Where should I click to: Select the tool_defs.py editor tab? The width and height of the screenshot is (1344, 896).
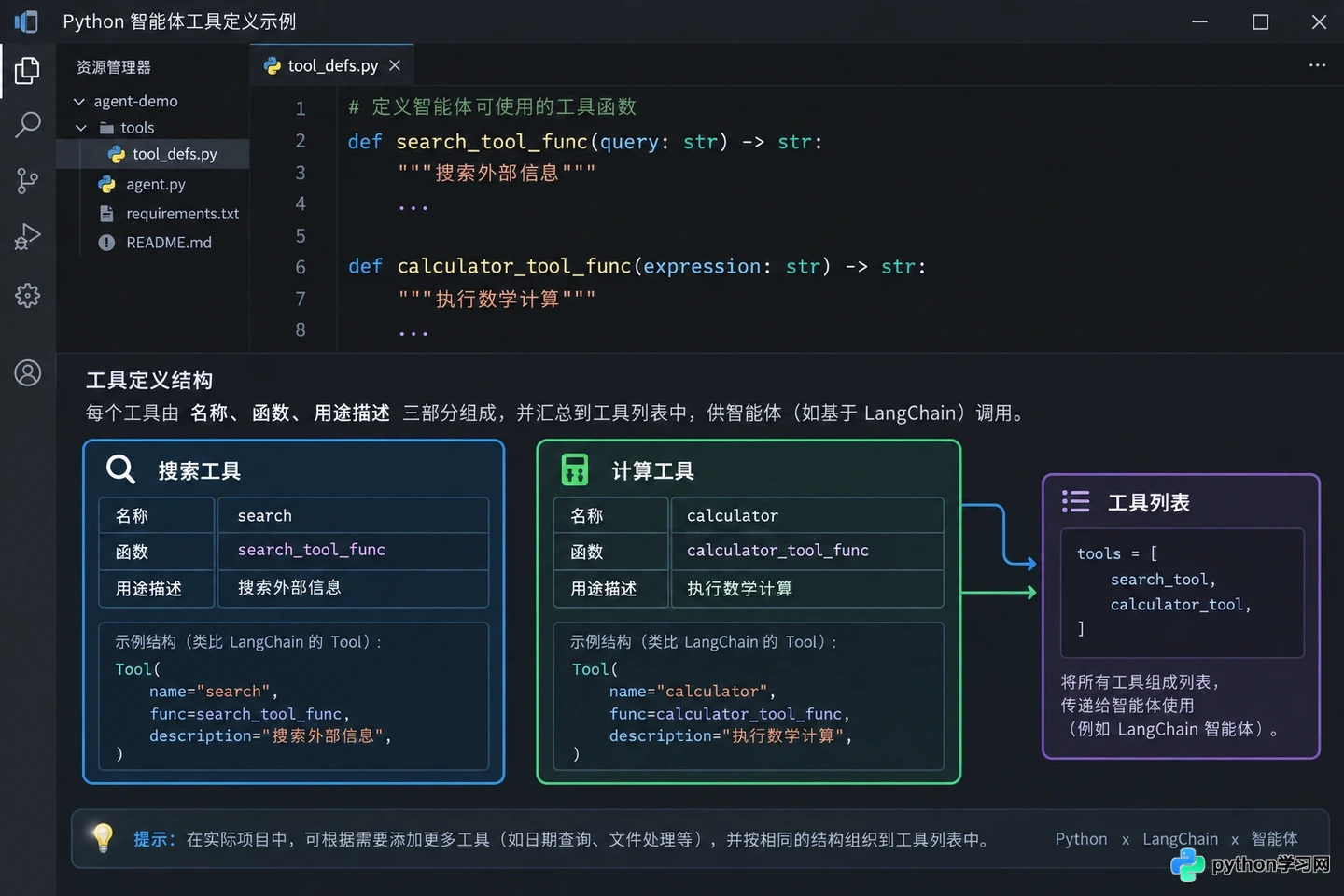[331, 65]
